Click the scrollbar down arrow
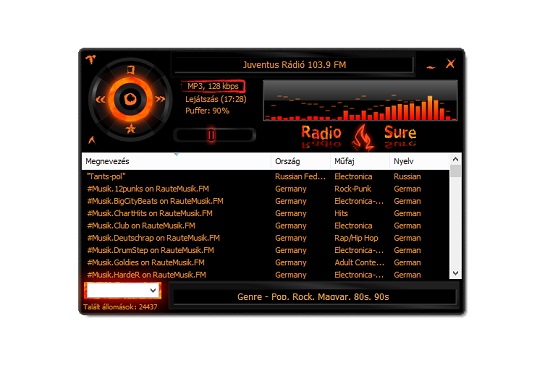This screenshot has height=373, width=550. point(455,273)
